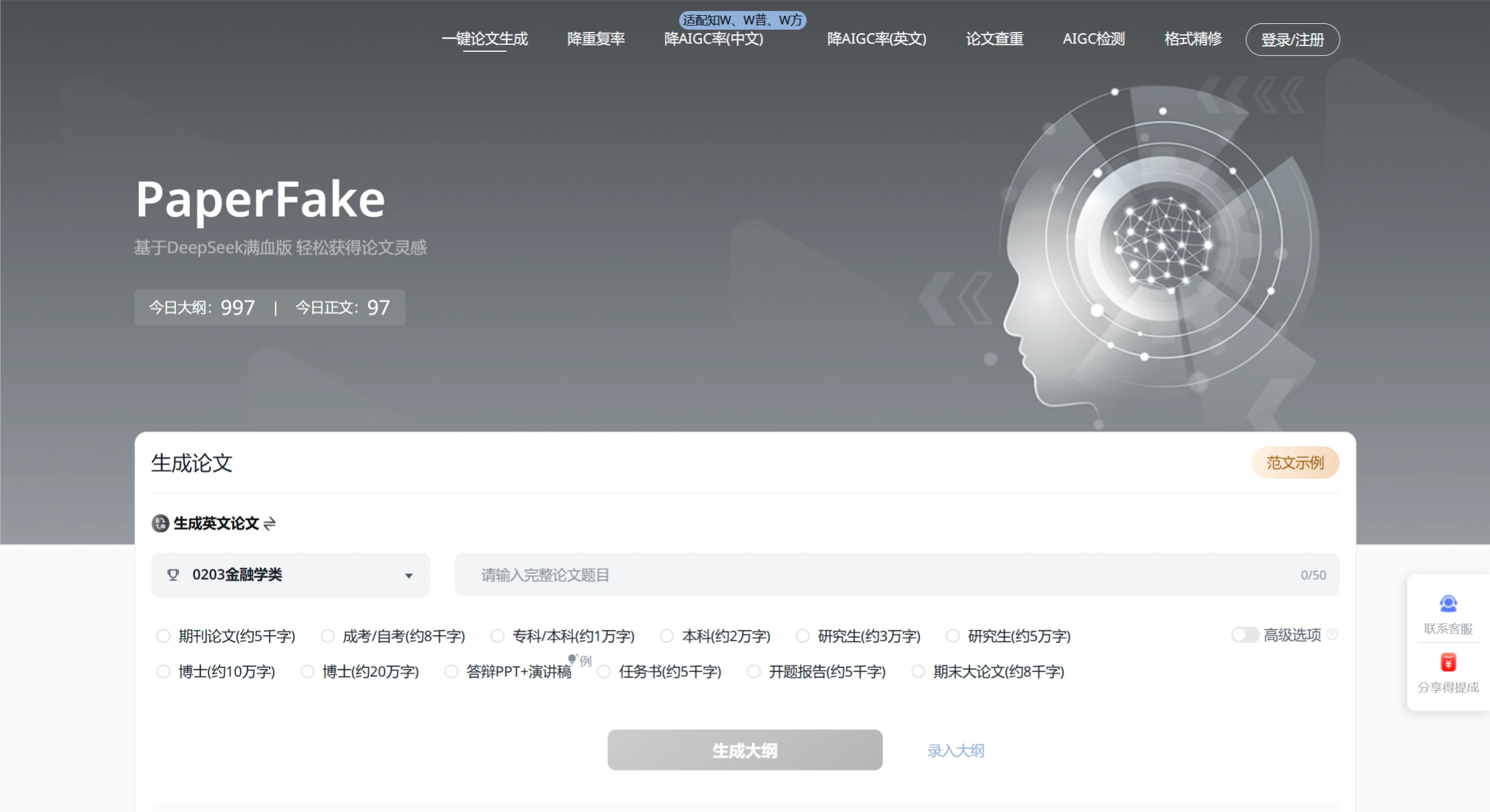Click the customer service headset icon
The image size is (1490, 812).
tap(1448, 603)
